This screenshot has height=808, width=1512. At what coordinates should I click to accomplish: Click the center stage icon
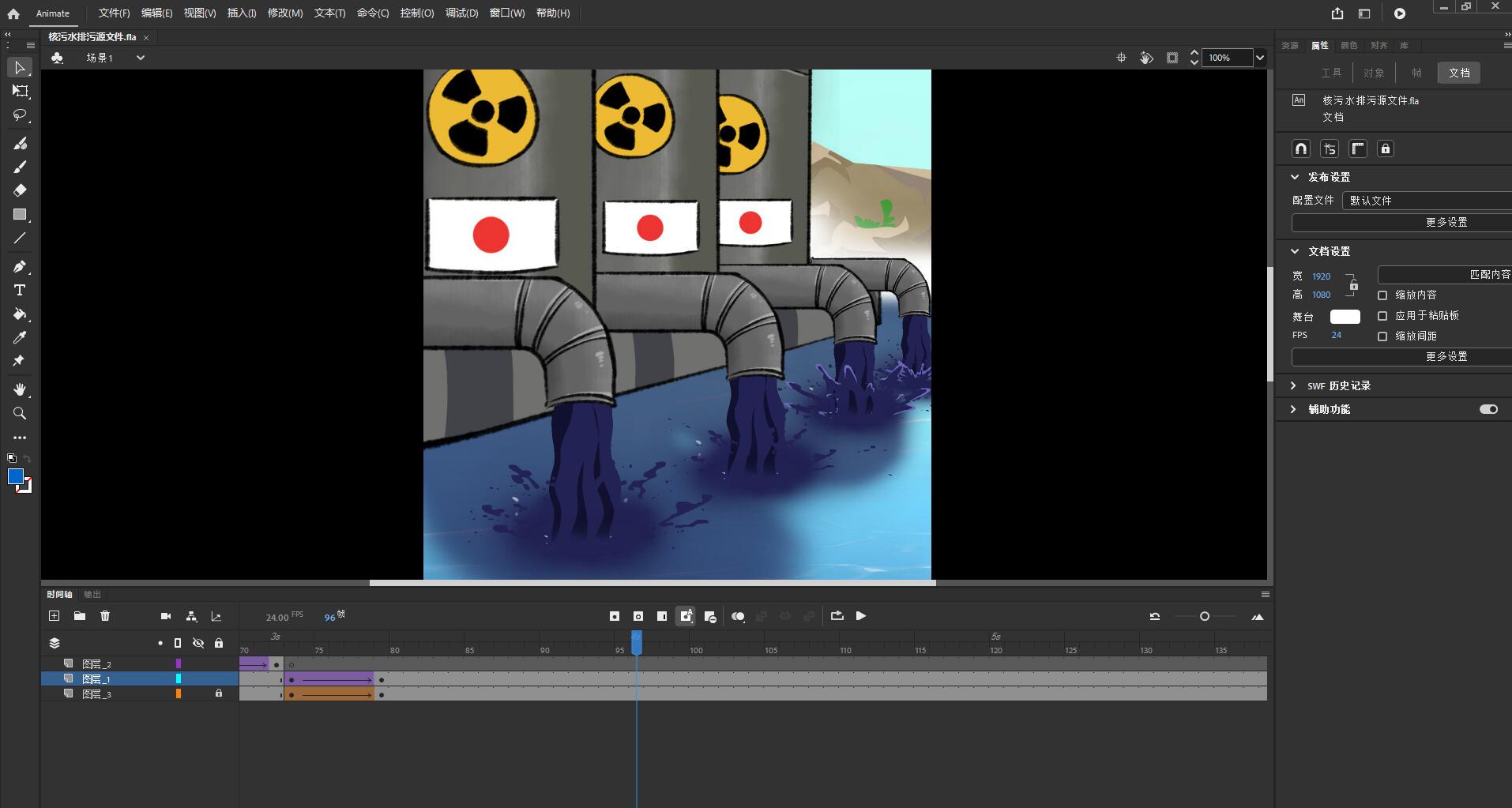pos(1121,58)
